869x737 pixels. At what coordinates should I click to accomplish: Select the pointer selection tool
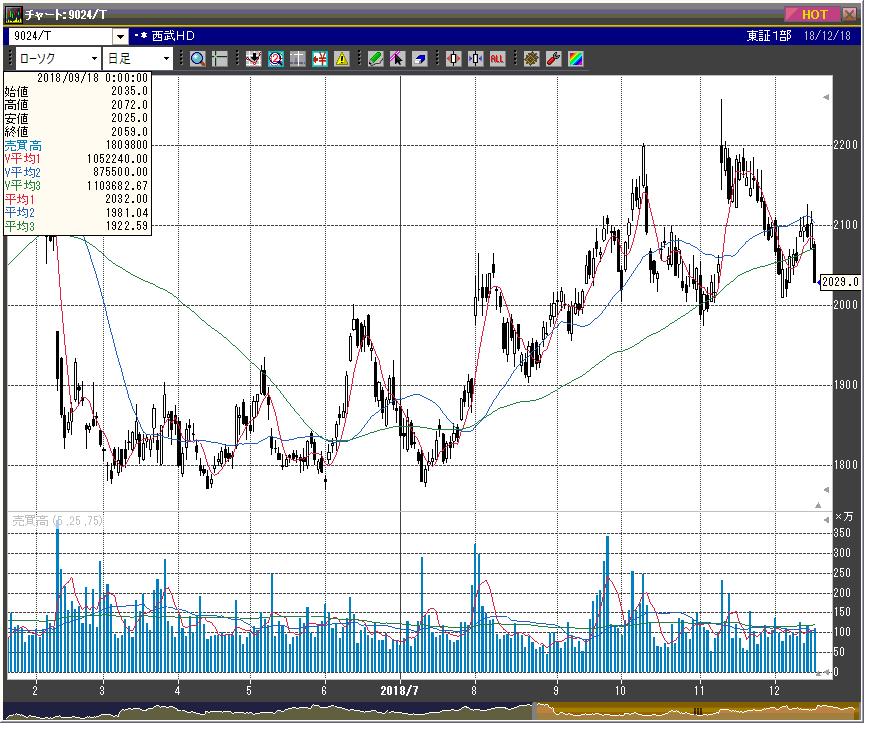tap(397, 59)
